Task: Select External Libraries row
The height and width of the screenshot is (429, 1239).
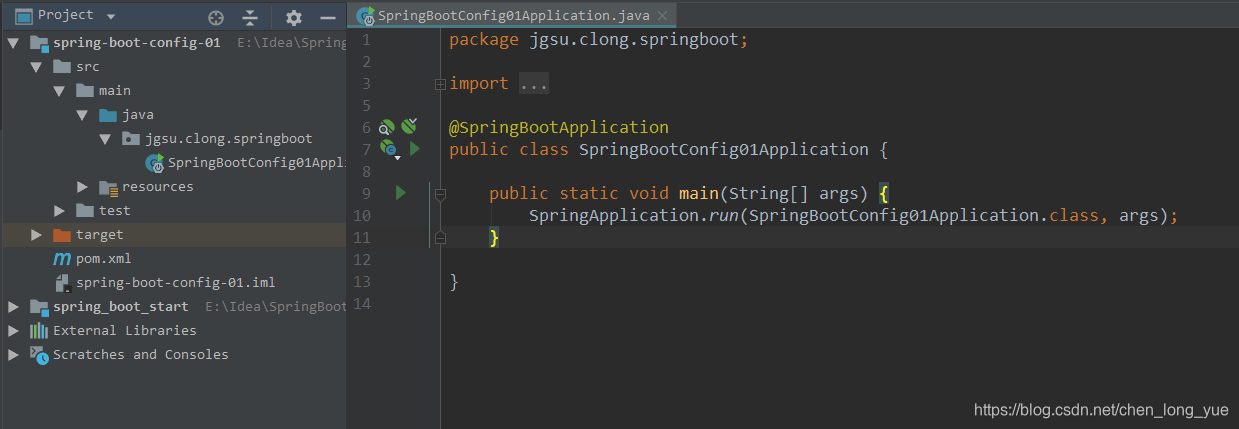Action: [x=173, y=331]
